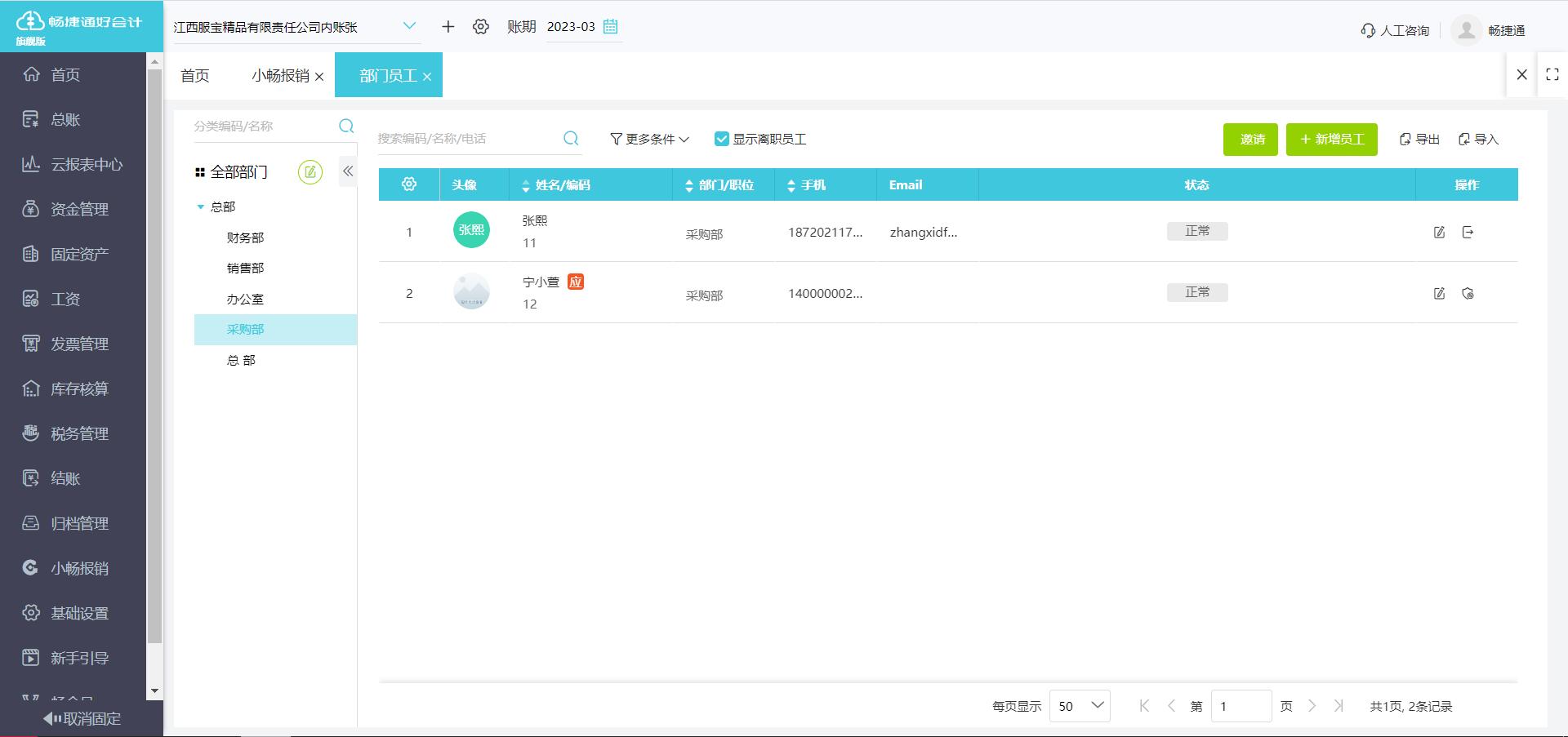This screenshot has width=1568, height=737.
Task: Click the 新增员工 green button
Action: [x=1331, y=139]
